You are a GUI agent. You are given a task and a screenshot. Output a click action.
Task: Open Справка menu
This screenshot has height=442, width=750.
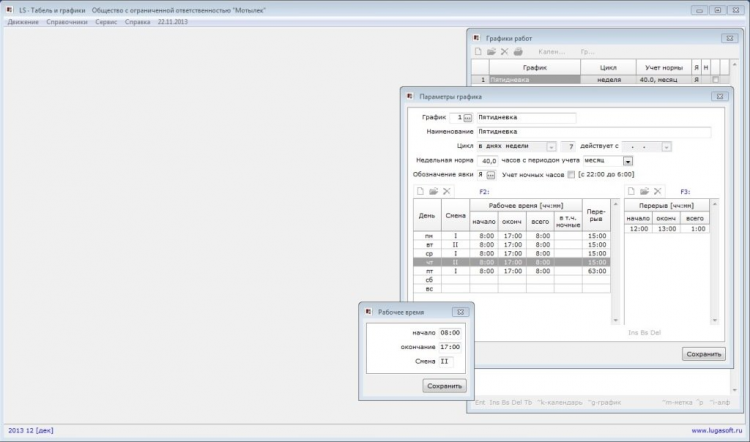coord(137,22)
